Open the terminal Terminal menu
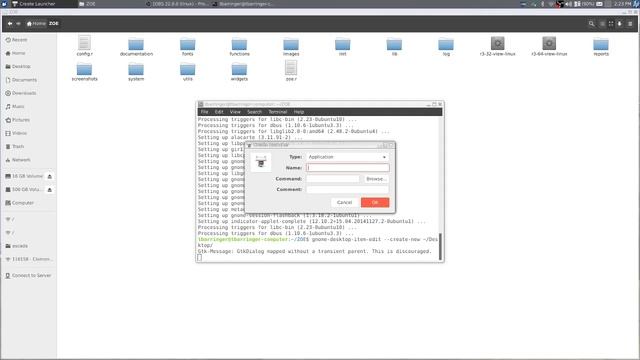This screenshot has width=640, height=360. click(x=278, y=112)
